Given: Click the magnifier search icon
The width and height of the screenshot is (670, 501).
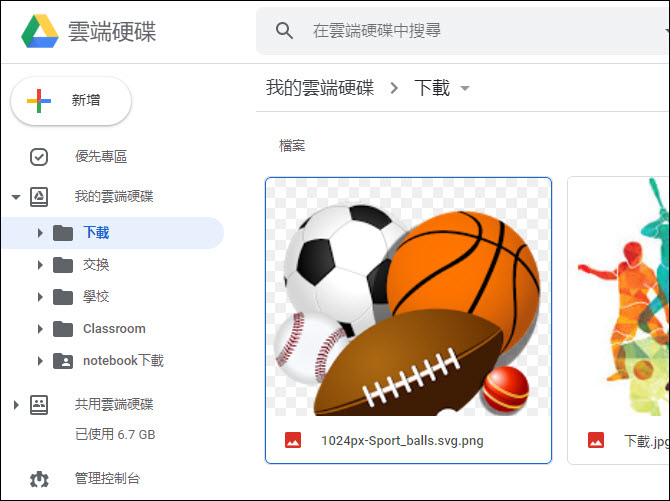Looking at the screenshot, I should tap(284, 31).
